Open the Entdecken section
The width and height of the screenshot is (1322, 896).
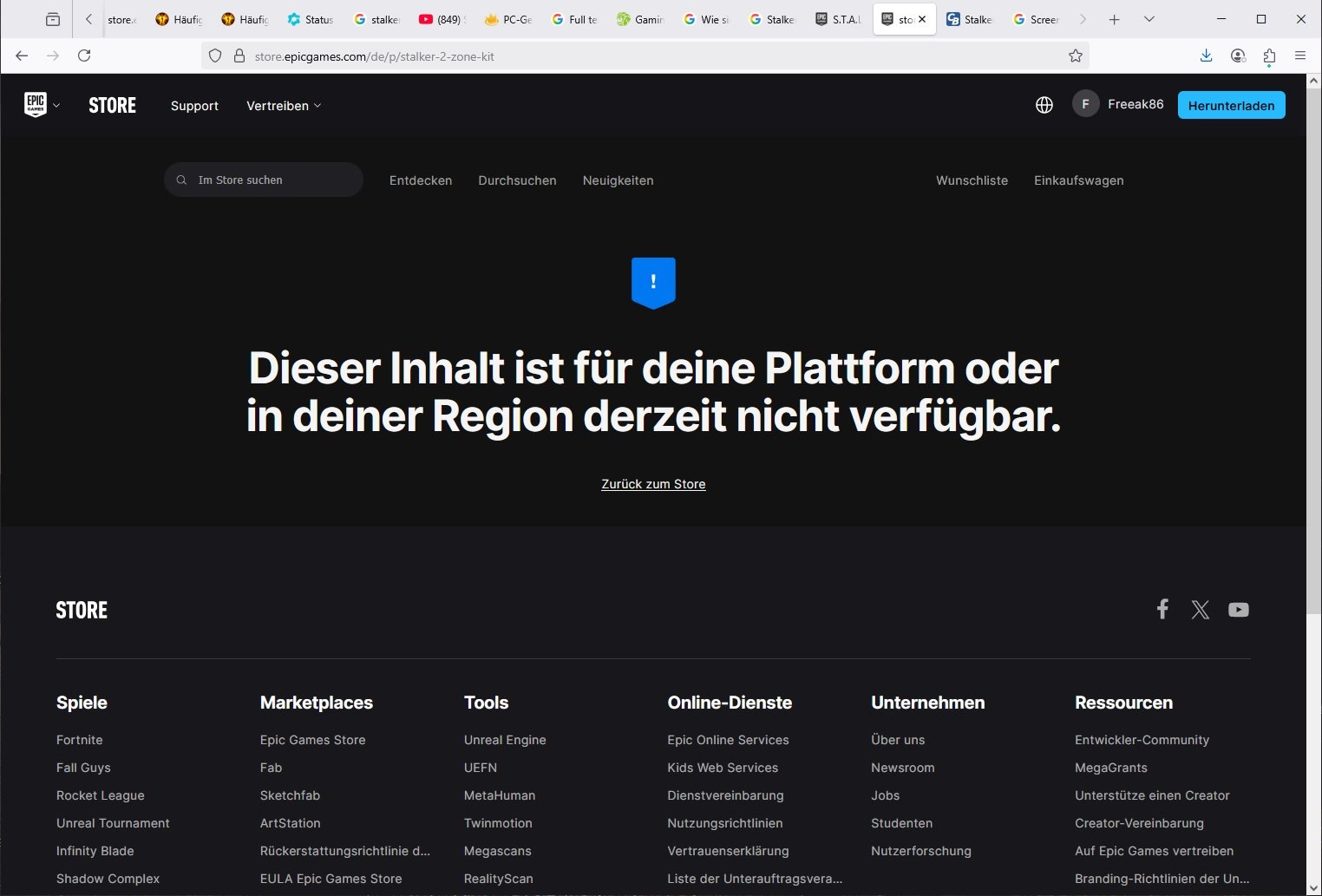tap(421, 180)
